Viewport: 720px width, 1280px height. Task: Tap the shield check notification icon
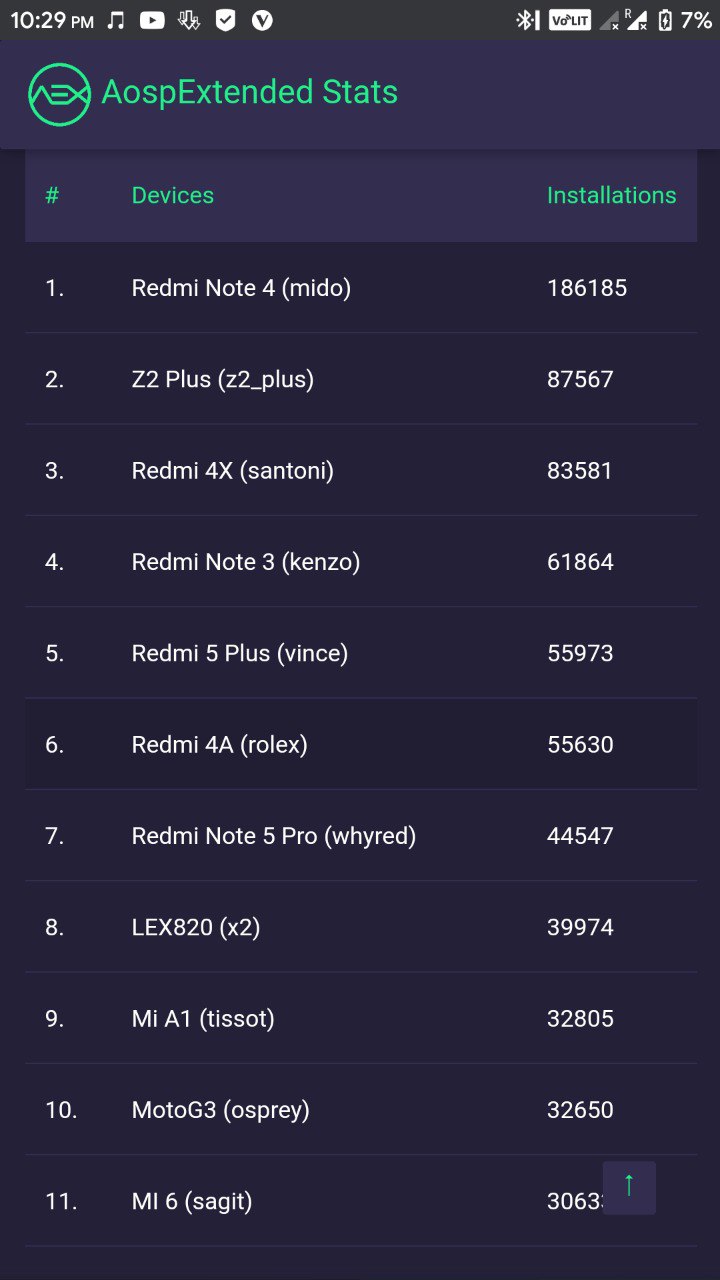[x=226, y=20]
